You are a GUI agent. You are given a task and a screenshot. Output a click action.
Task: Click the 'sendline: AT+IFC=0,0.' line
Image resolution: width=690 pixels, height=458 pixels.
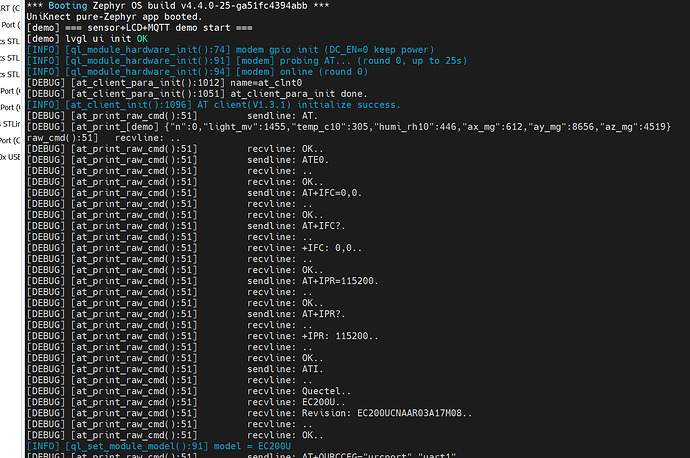pyautogui.click(x=194, y=193)
